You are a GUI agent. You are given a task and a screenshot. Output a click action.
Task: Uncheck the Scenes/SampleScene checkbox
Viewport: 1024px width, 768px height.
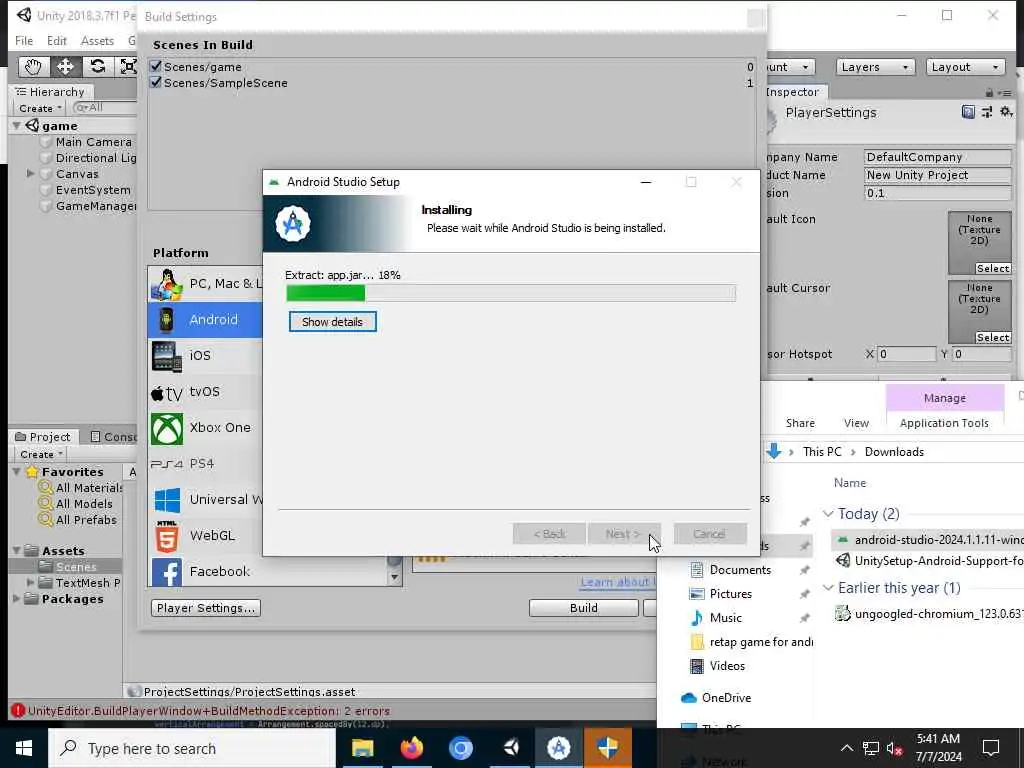[x=155, y=82]
